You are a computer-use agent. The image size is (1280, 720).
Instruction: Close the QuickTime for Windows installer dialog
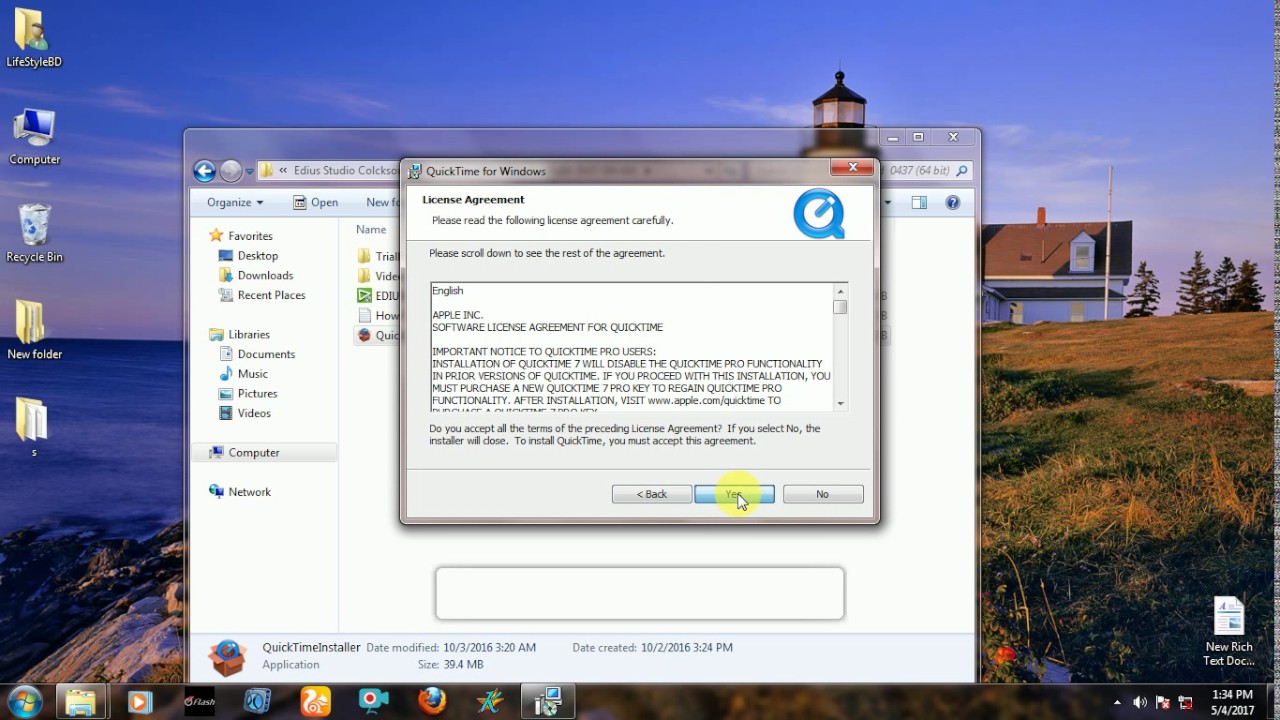[x=853, y=167]
